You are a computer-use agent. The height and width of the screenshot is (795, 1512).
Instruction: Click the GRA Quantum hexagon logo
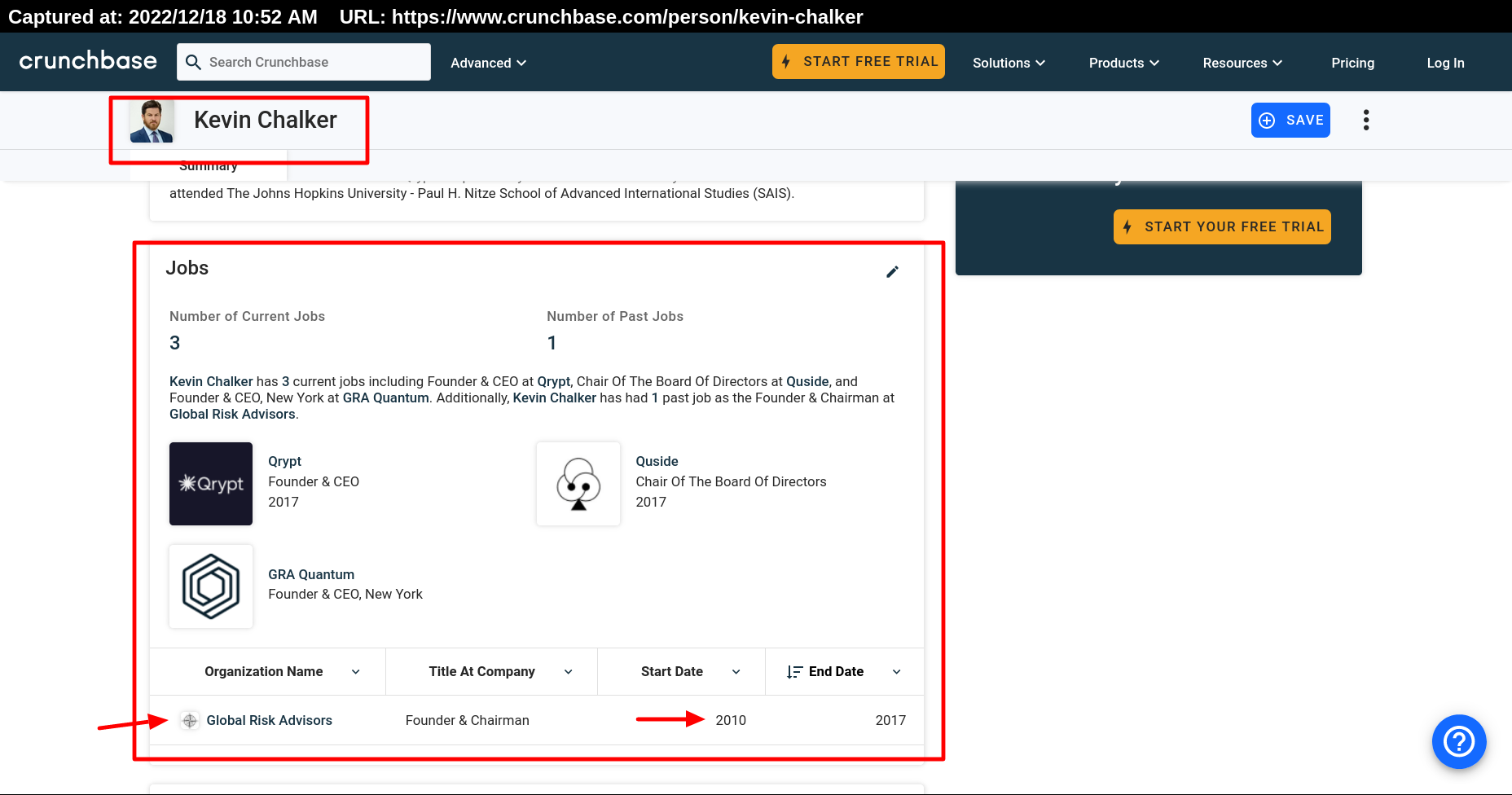211,586
